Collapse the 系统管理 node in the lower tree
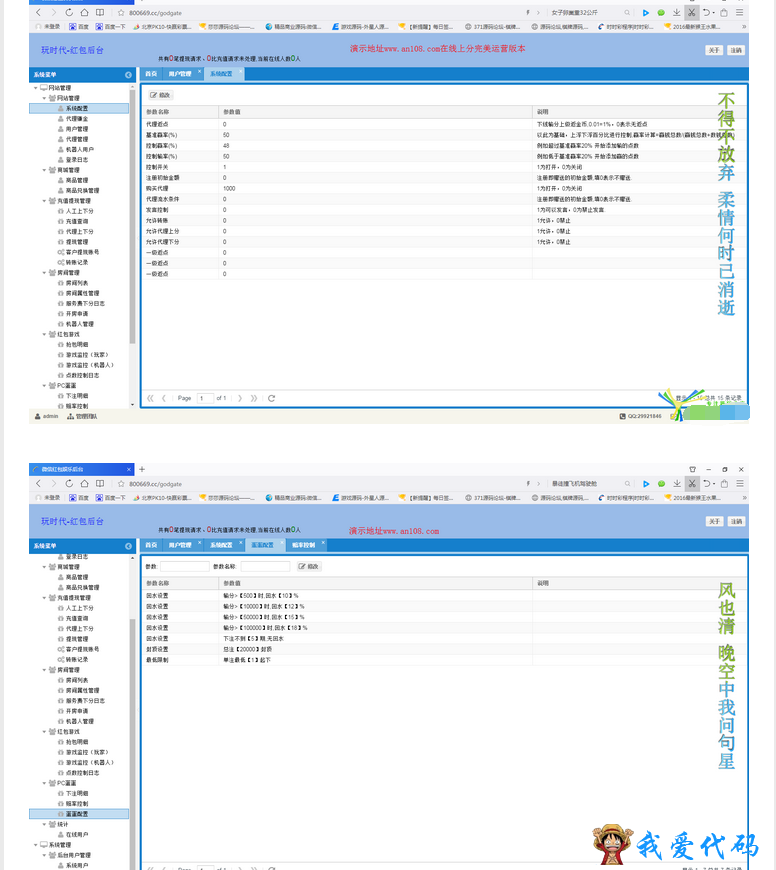Screen dimensions: 776x870 click(36, 845)
